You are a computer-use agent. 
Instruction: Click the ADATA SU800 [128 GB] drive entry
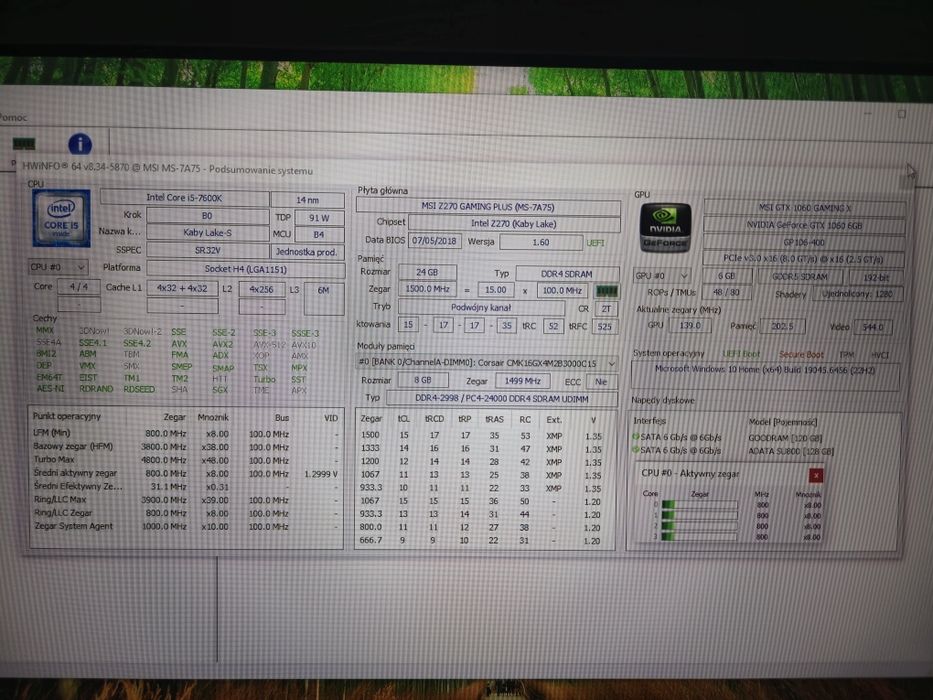coord(791,451)
